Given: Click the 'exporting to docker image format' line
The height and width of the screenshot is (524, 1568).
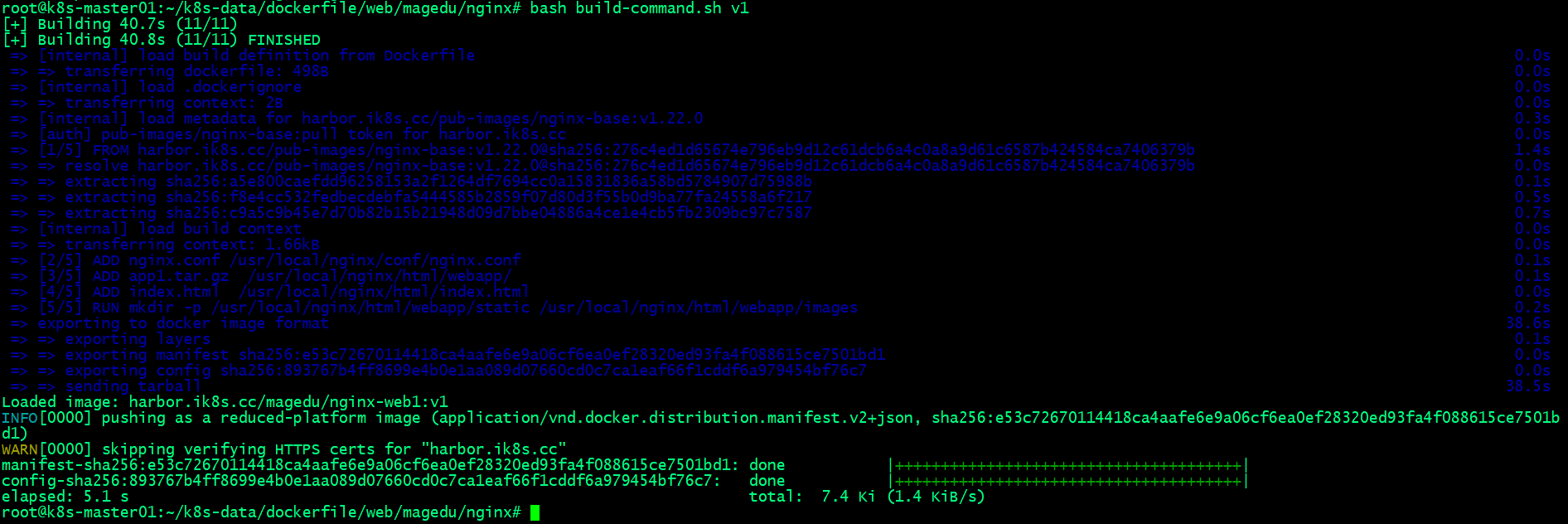Looking at the screenshot, I should pyautogui.click(x=183, y=323).
